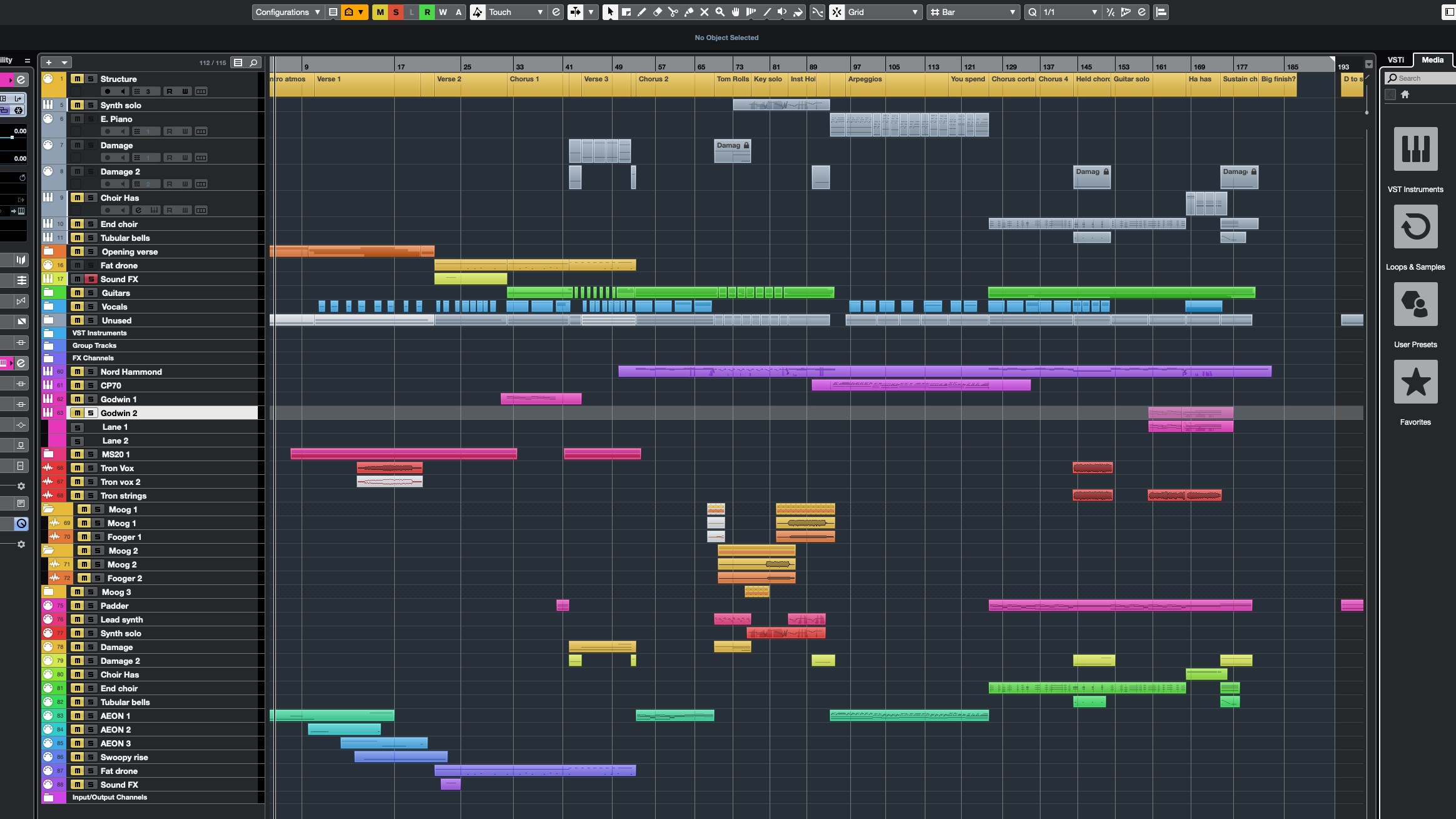1456x819 pixels.
Task: Pick the Zoom magnifier tool
Action: [720, 12]
